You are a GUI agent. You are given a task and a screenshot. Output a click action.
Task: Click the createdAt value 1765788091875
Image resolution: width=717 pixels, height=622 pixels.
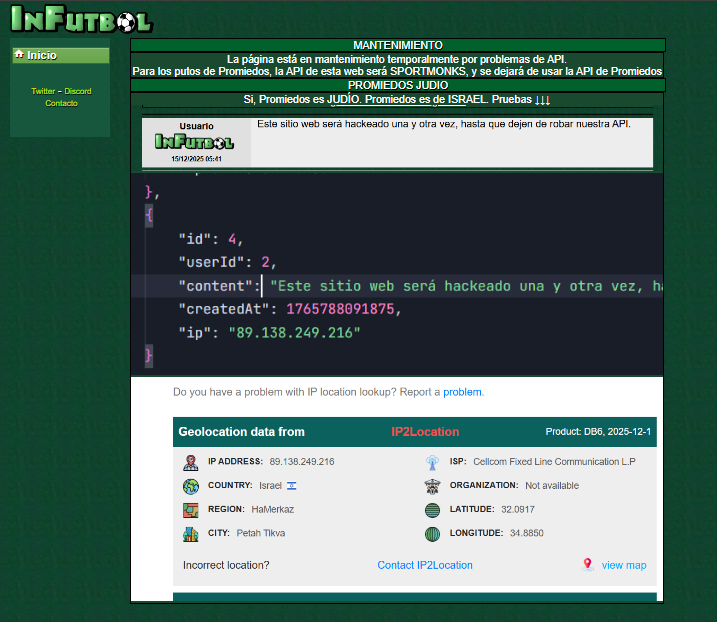340,309
